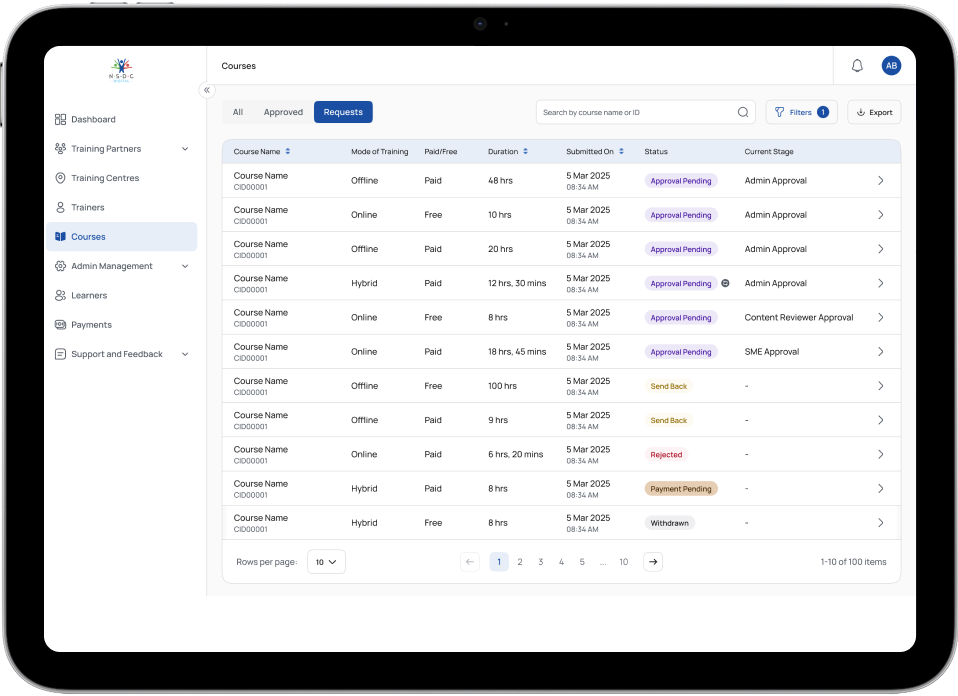Open the Filters button
This screenshot has width=958, height=696.
click(801, 112)
